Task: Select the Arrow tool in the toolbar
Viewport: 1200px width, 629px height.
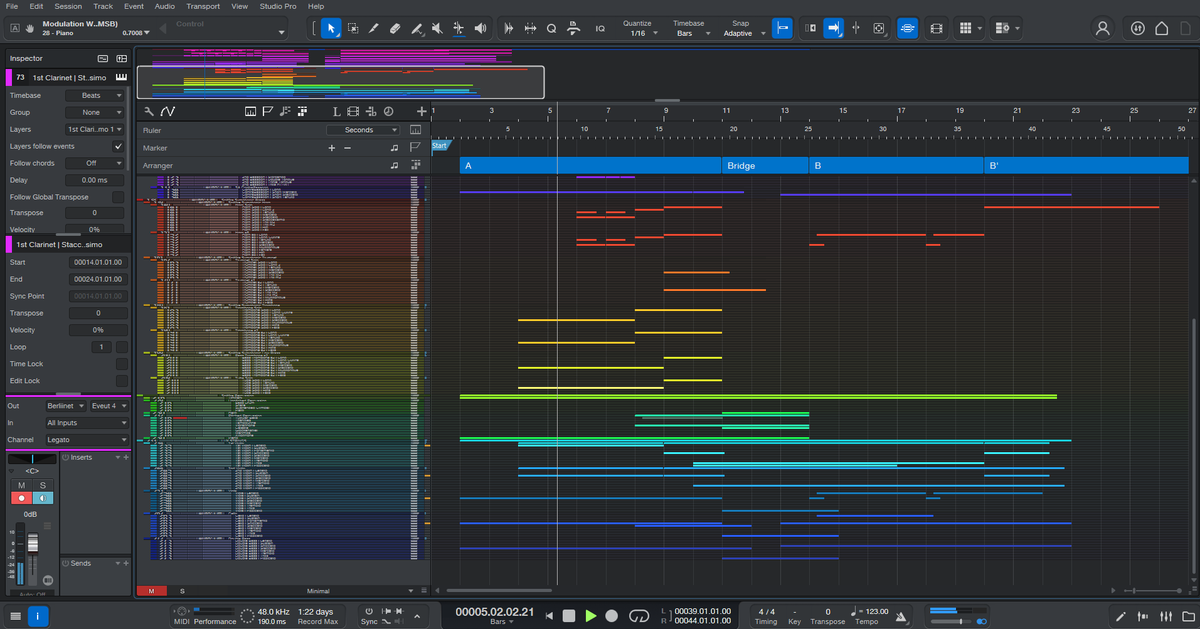Action: pos(331,28)
